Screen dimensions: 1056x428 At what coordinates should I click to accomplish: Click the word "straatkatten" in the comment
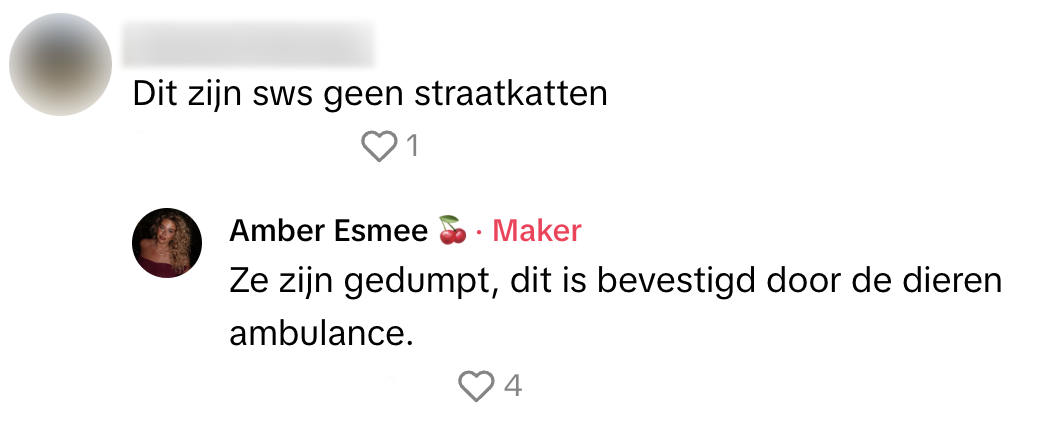(513, 94)
